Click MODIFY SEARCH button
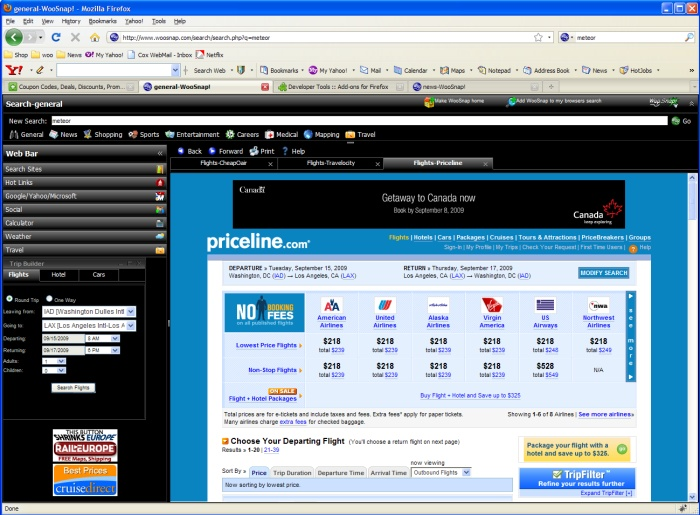The height and width of the screenshot is (515, 700). click(x=604, y=273)
